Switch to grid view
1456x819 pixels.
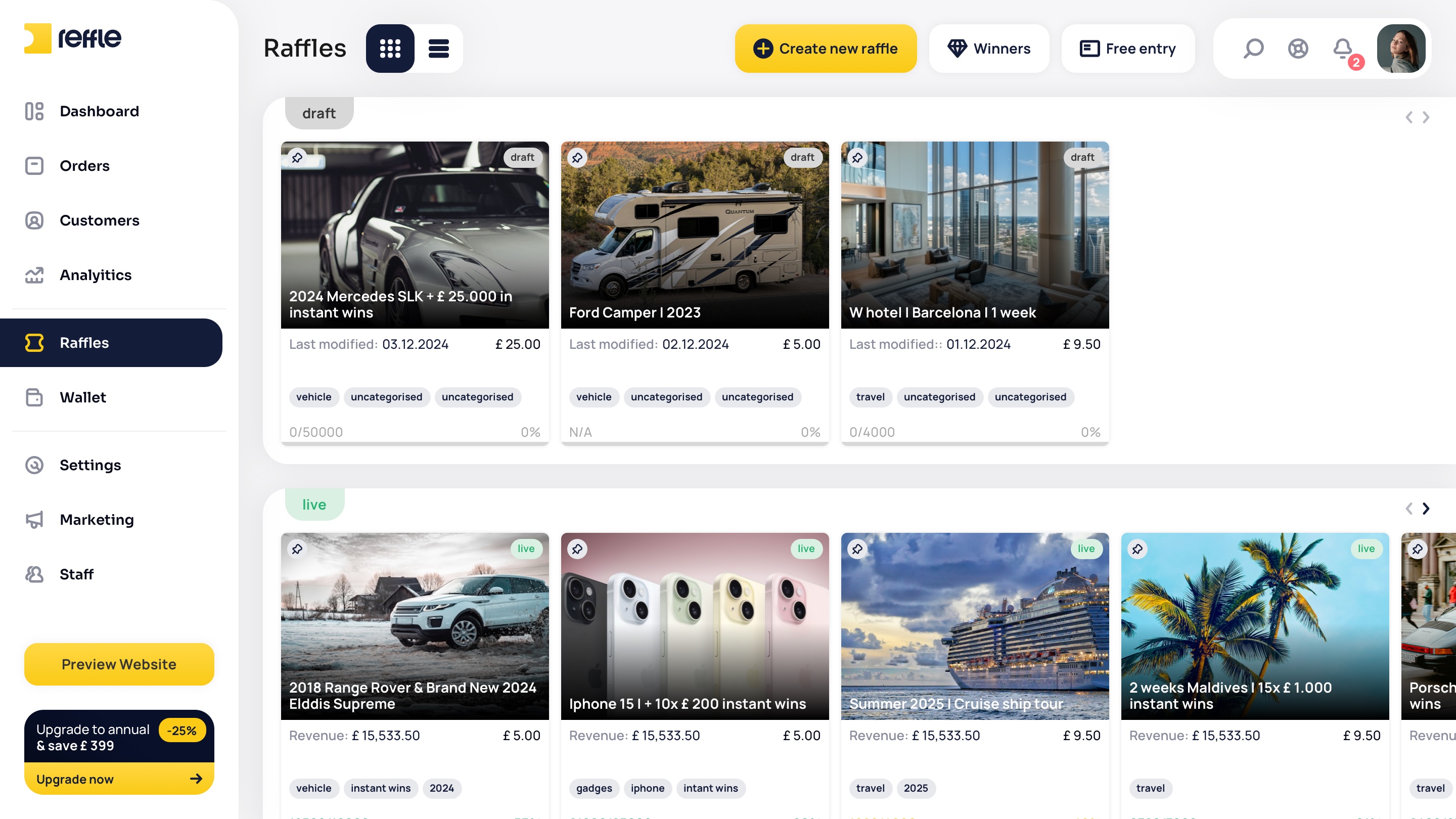click(x=390, y=49)
